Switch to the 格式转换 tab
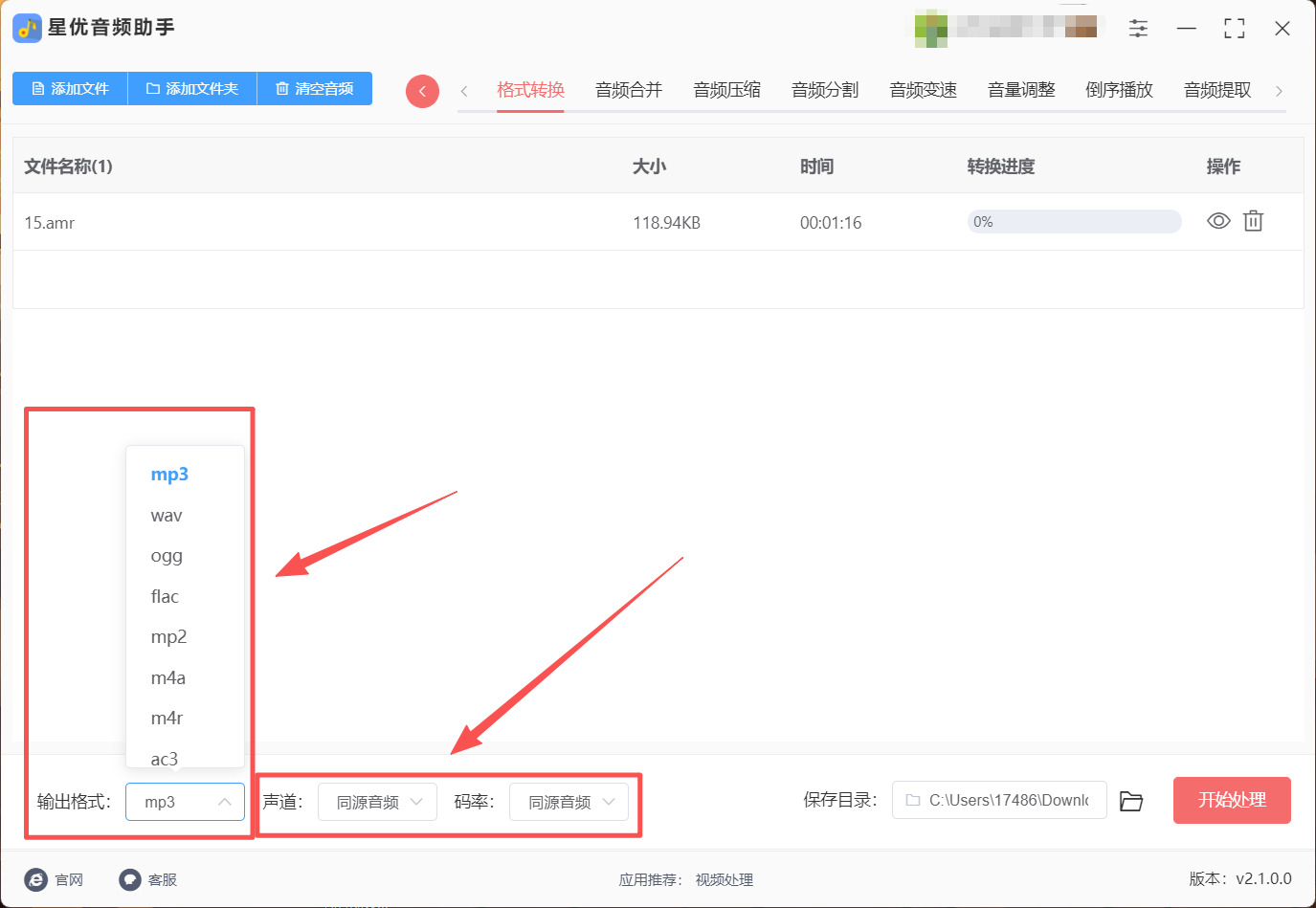This screenshot has width=1316, height=908. pos(530,90)
